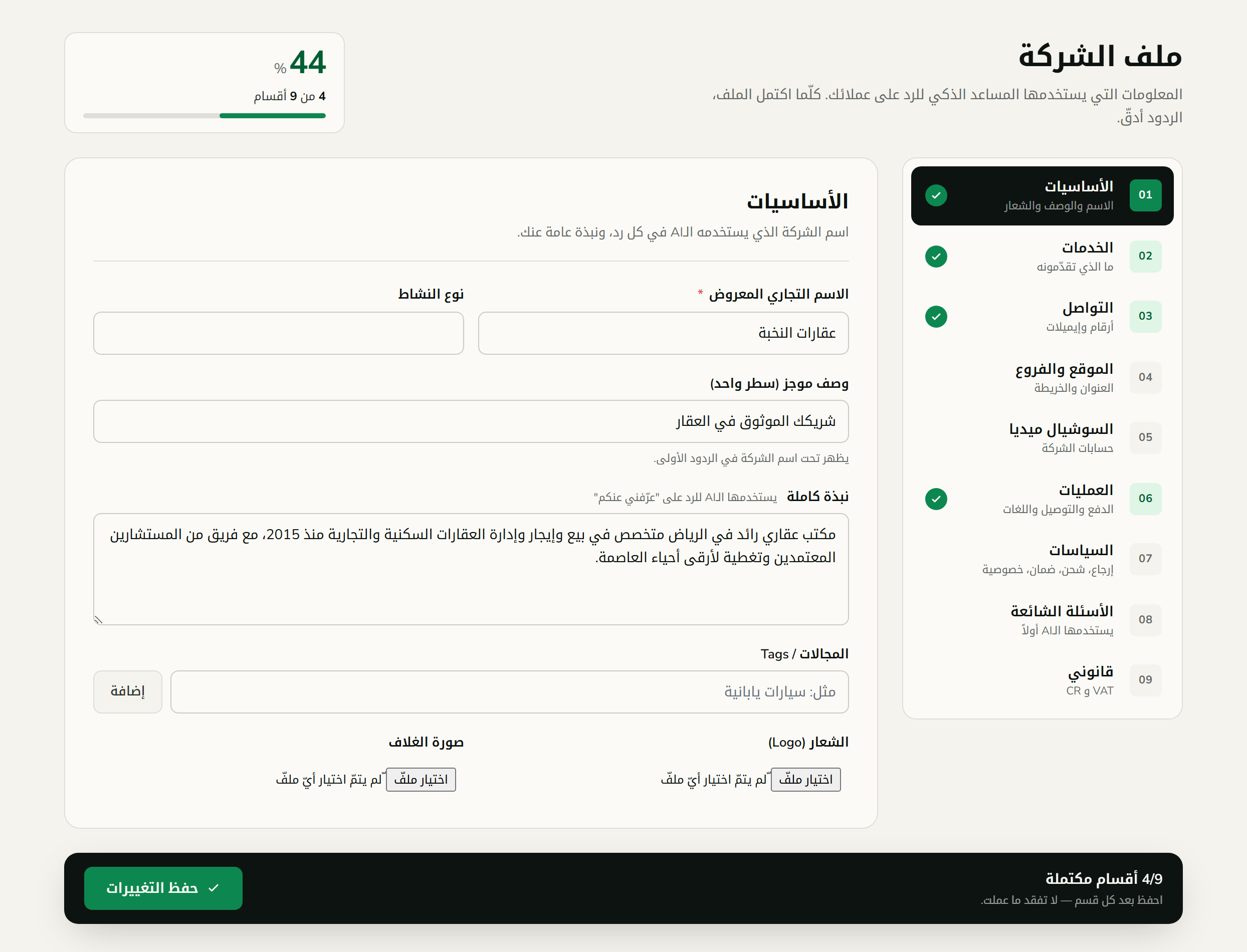The height and width of the screenshot is (952, 1247).
Task: Click the 05 badge for السوشيال ميديا
Action: [x=1145, y=437]
